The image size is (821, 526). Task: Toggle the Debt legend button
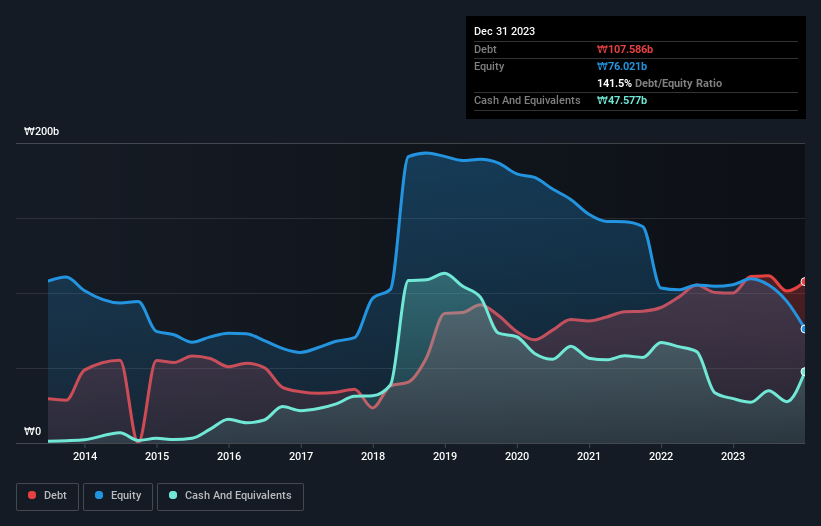point(47,496)
